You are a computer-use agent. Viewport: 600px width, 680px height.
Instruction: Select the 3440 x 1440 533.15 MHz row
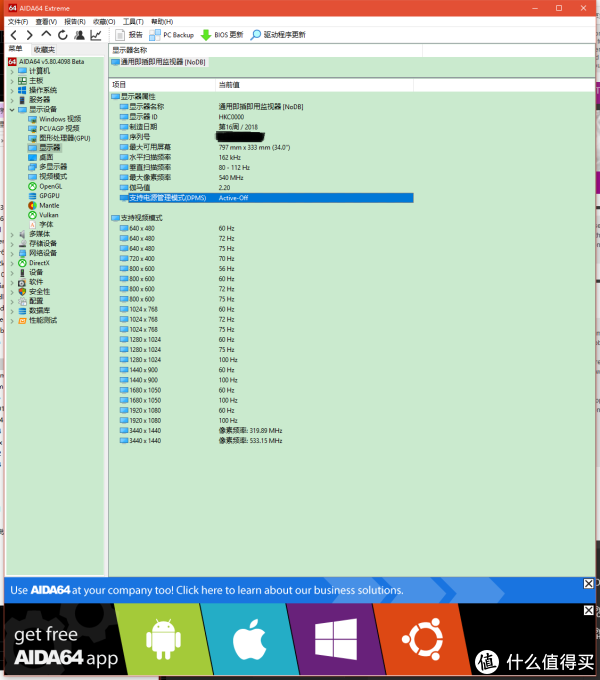click(x=266, y=441)
